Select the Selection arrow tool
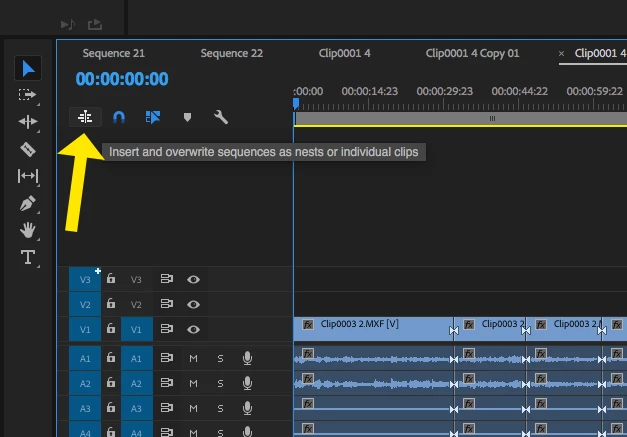 28,68
